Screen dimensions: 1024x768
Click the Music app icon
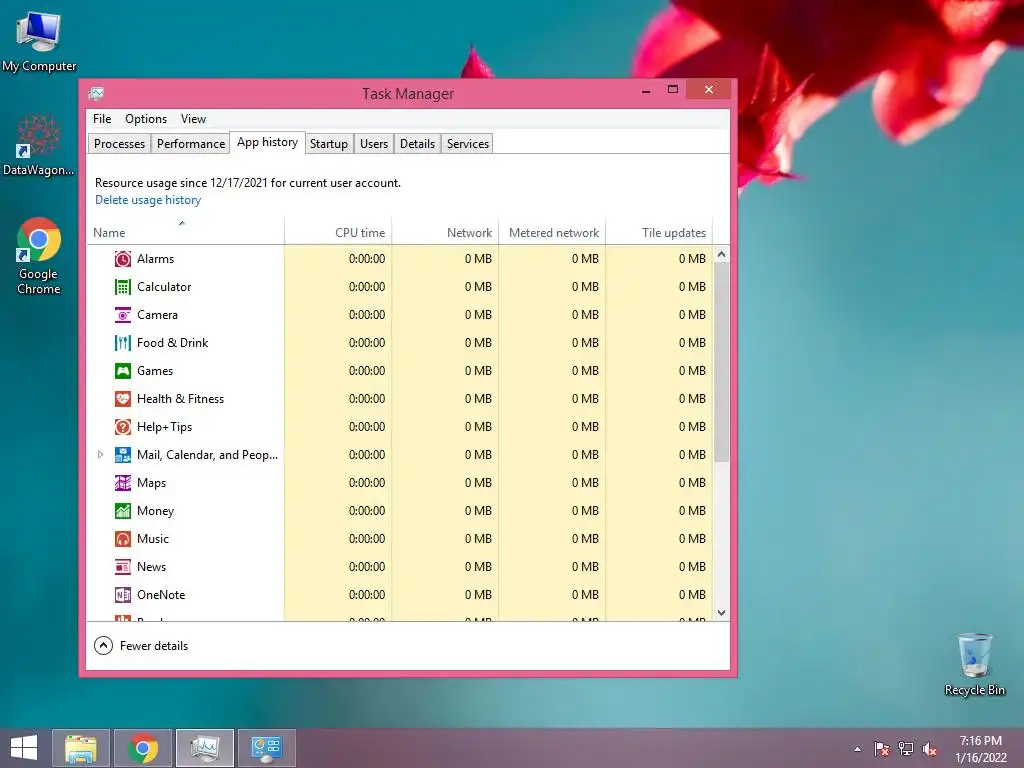123,539
